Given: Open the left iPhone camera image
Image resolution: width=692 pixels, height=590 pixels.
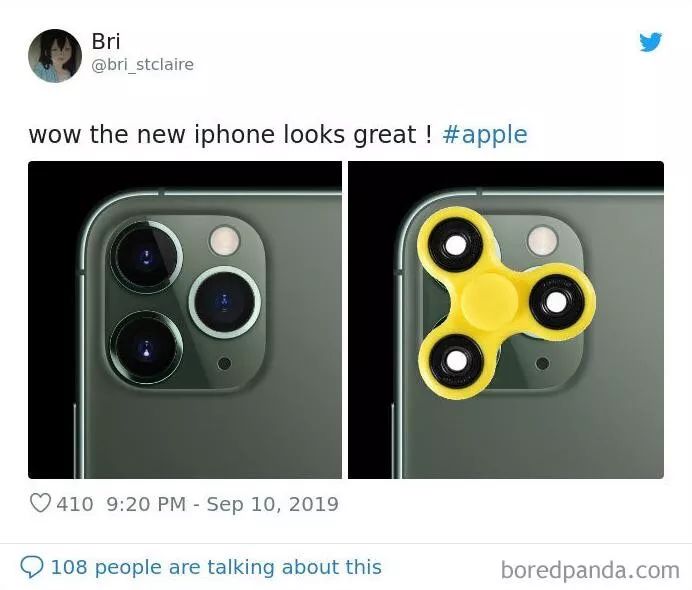Looking at the screenshot, I should tap(185, 320).
